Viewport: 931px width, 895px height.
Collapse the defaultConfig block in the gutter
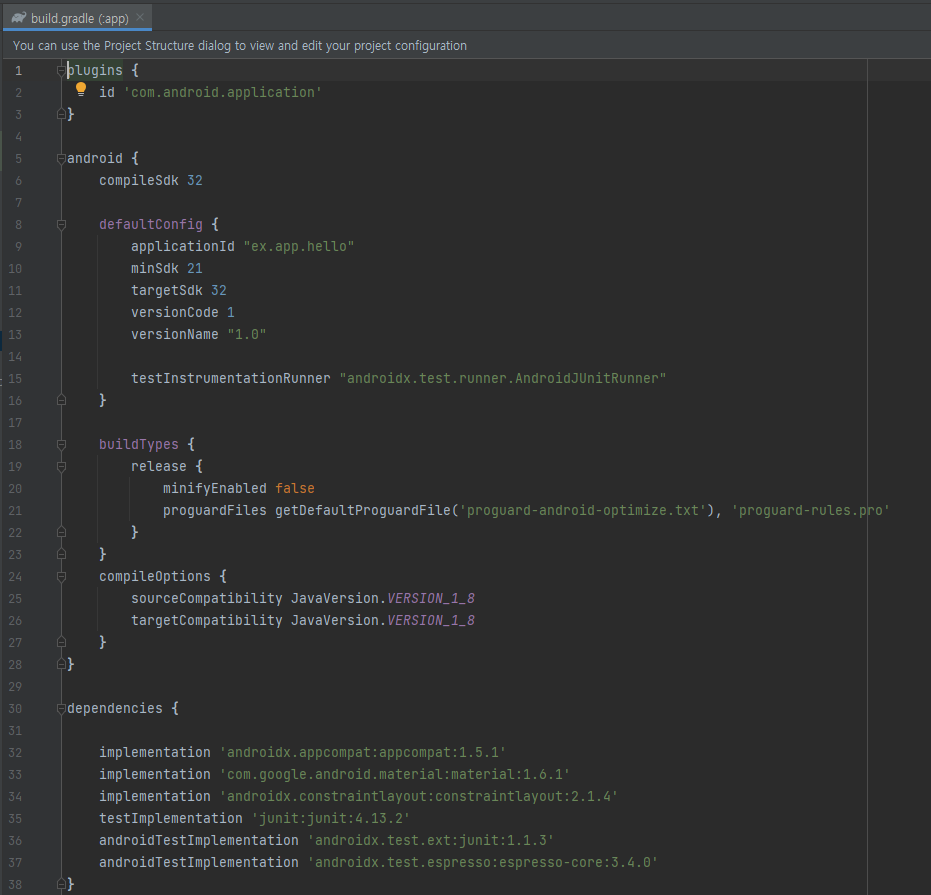click(60, 223)
